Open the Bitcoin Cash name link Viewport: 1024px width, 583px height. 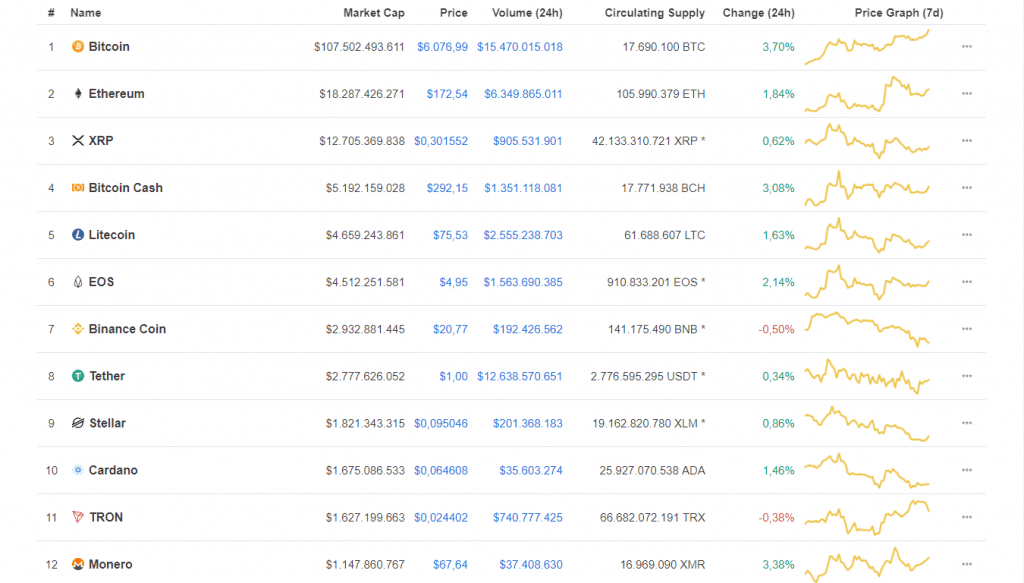pos(125,187)
